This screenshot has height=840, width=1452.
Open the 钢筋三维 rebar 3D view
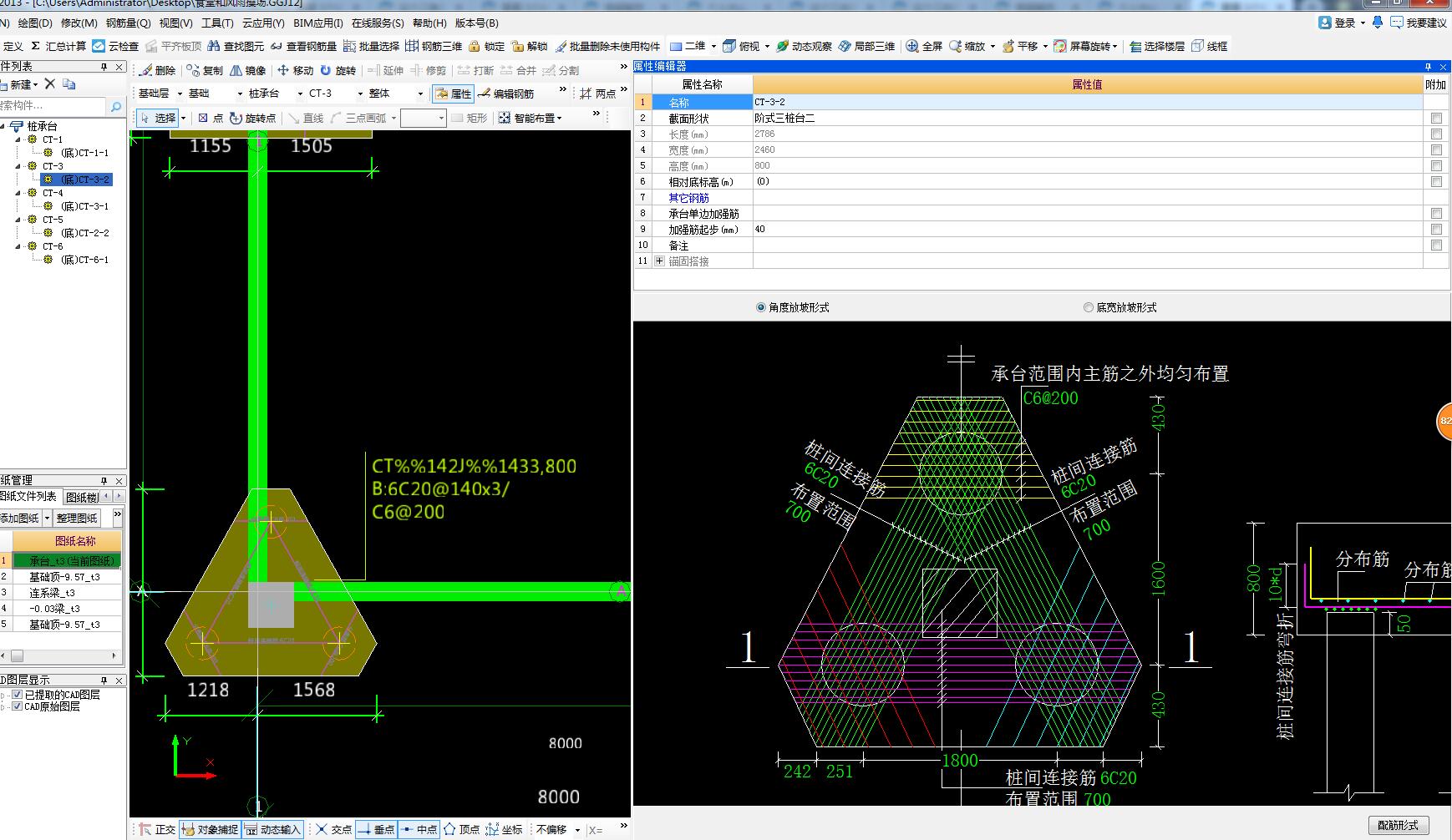click(434, 46)
